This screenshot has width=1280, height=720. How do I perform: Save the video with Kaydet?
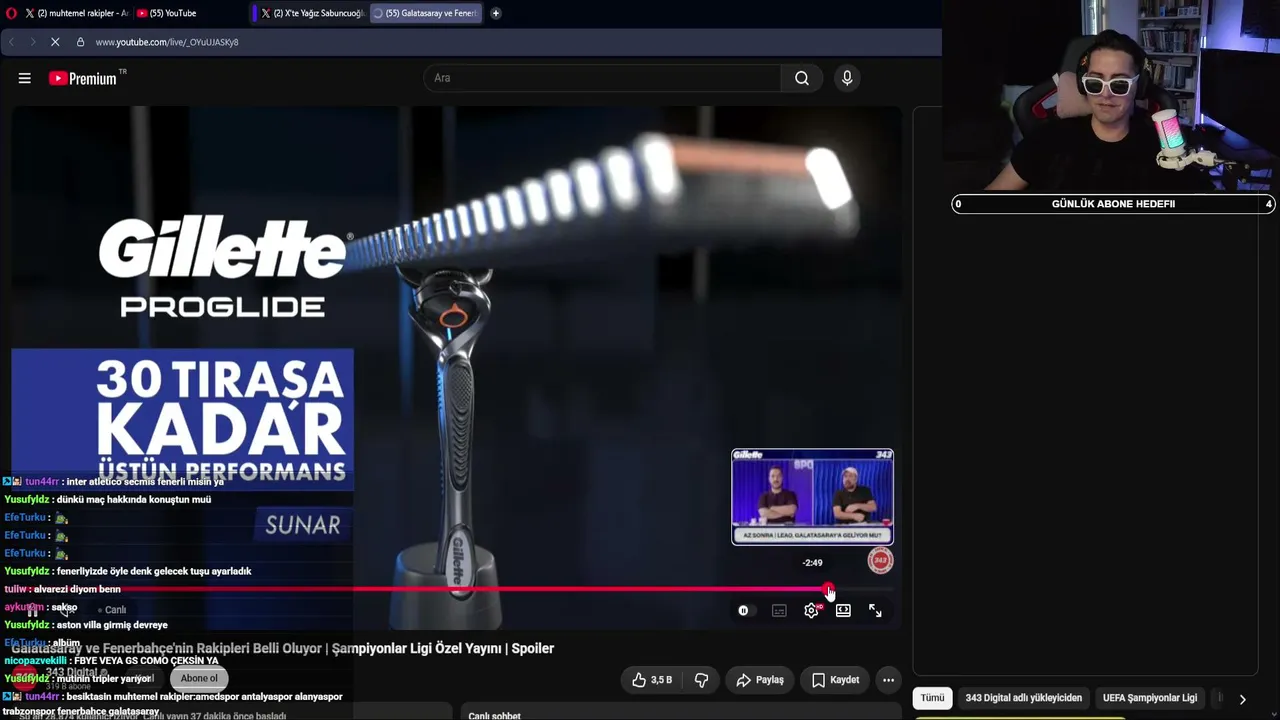click(836, 680)
